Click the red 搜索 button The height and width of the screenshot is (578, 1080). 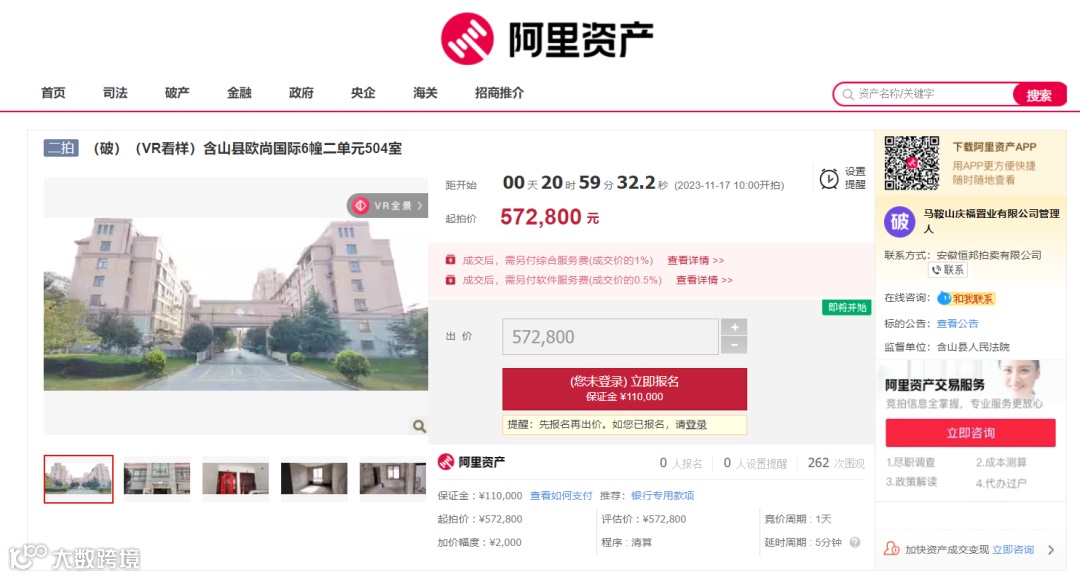tap(1039, 94)
